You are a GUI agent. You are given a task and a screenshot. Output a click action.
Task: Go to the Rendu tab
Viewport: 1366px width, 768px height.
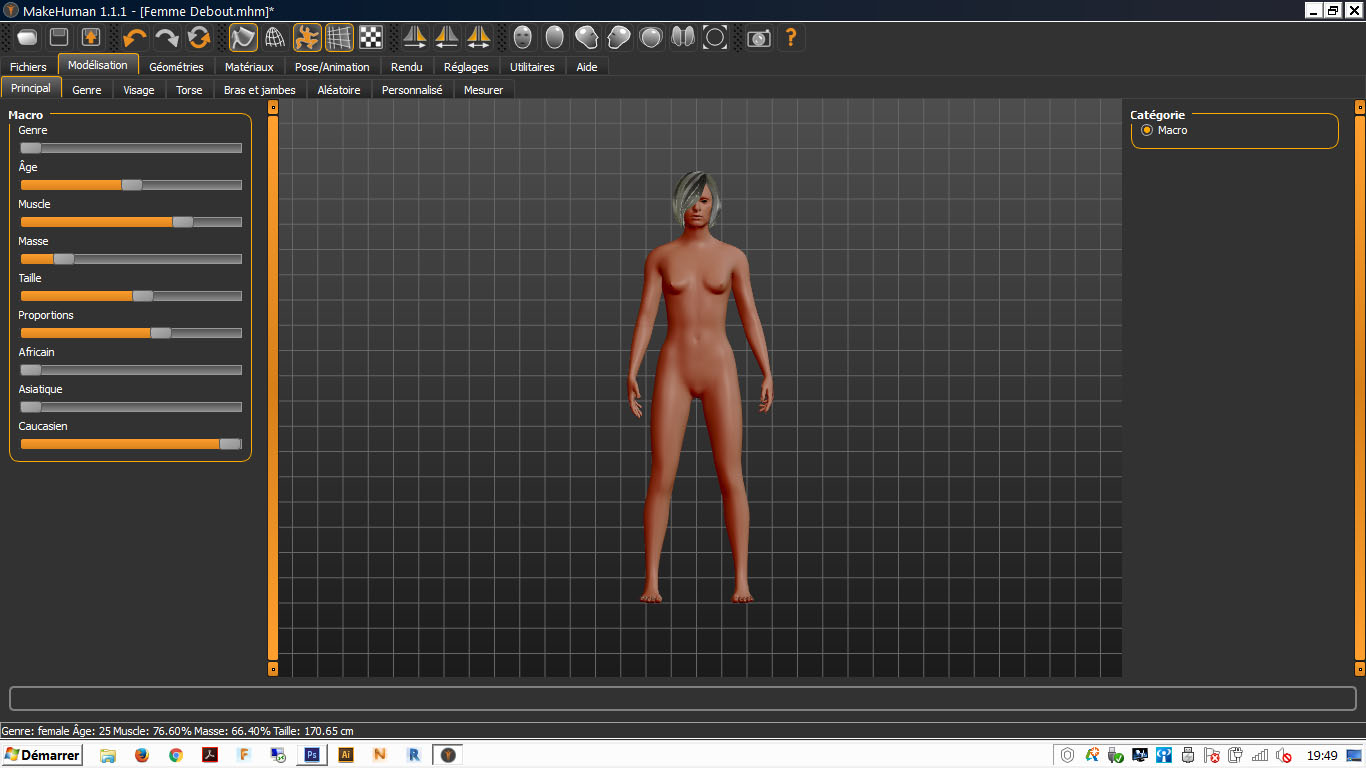(x=407, y=67)
